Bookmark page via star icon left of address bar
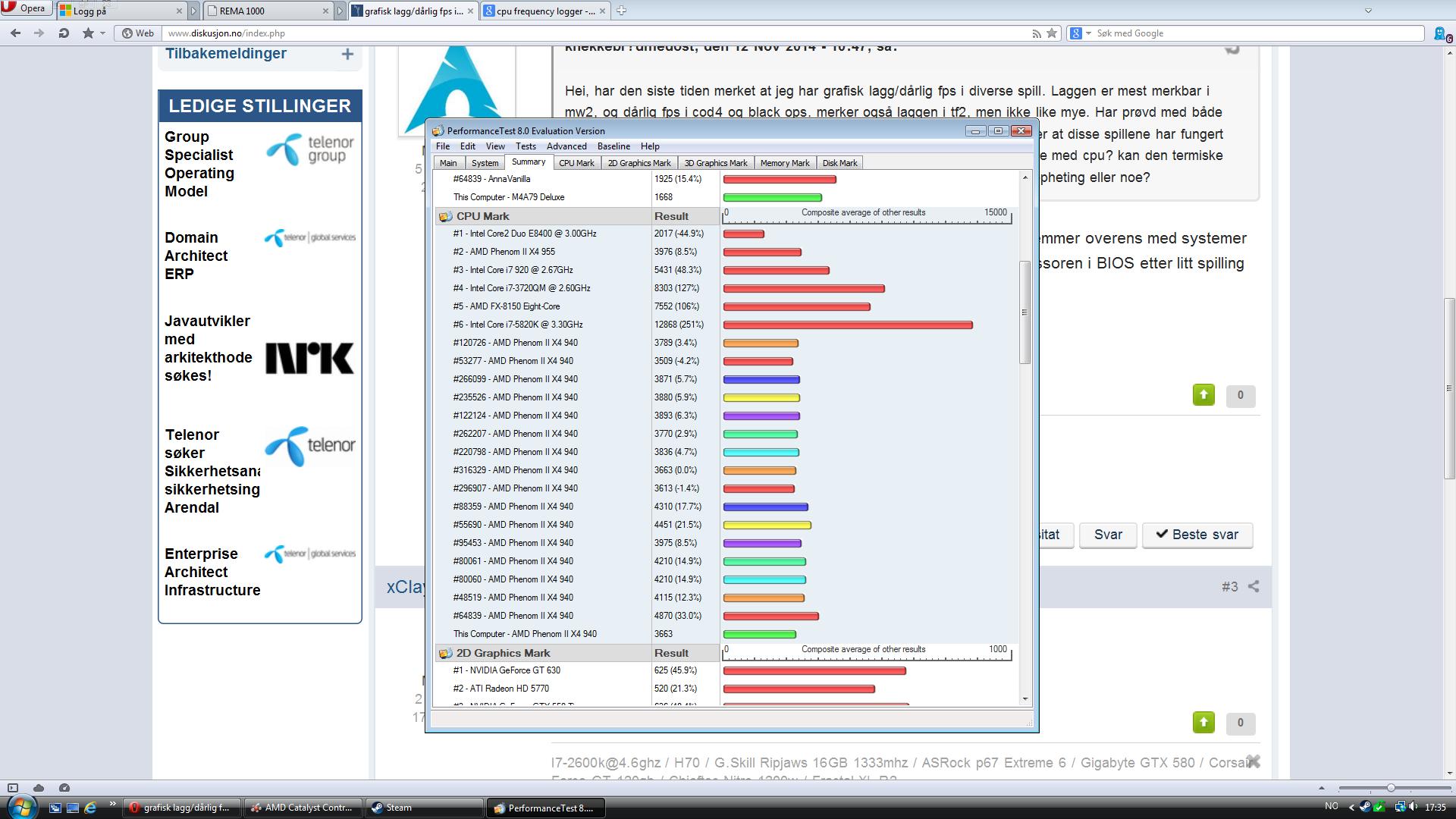Screen dimensions: 1456x819 88,33
